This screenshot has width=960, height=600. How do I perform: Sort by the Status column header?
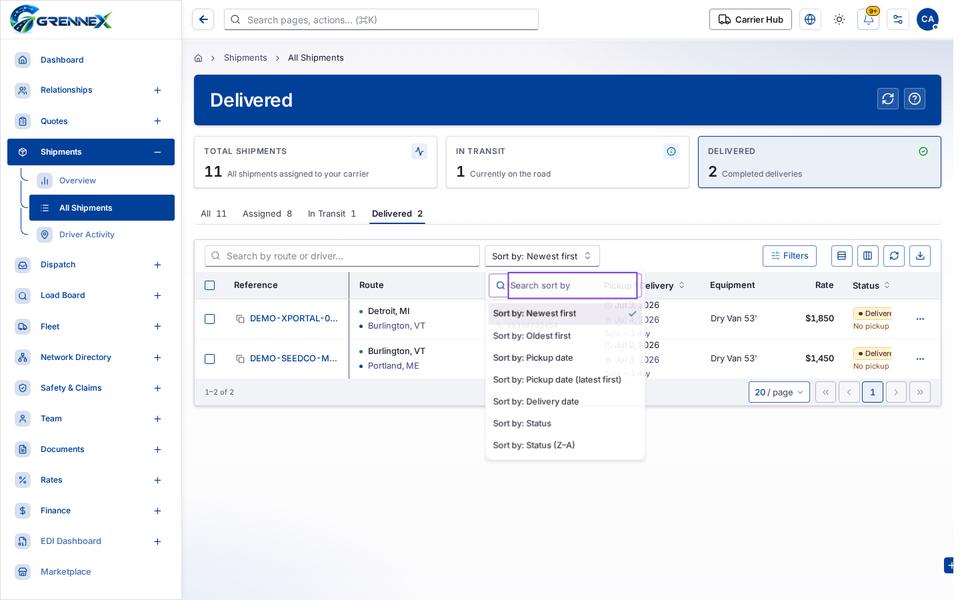click(x=871, y=286)
